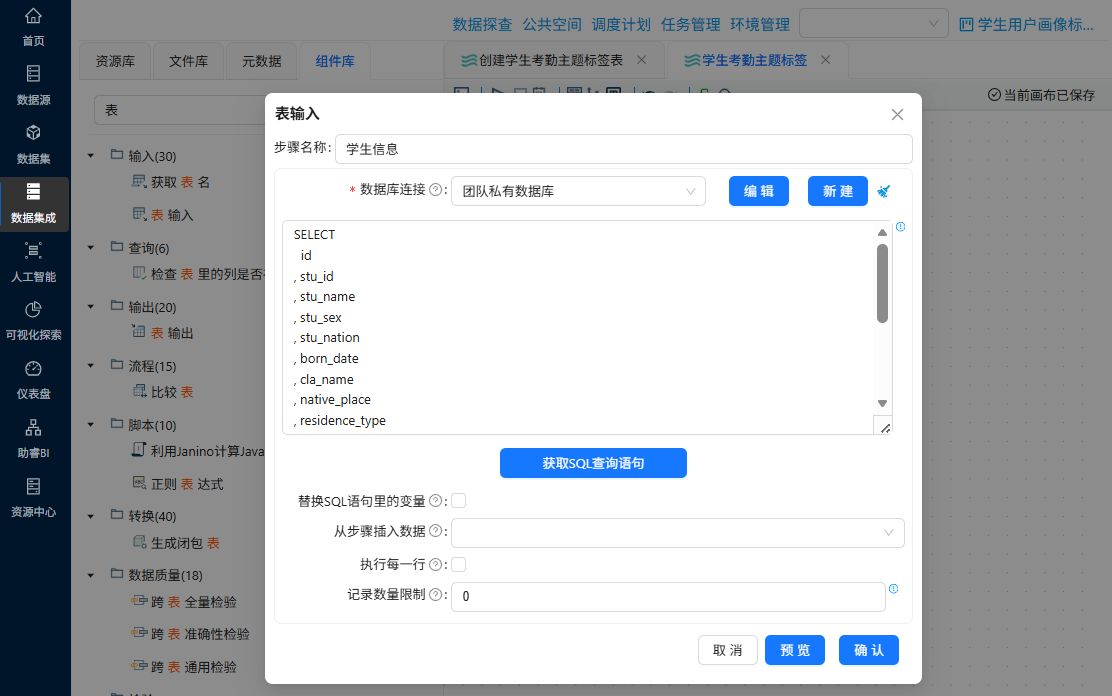
Task: Open 任务管理 in top menu
Action: 690,25
